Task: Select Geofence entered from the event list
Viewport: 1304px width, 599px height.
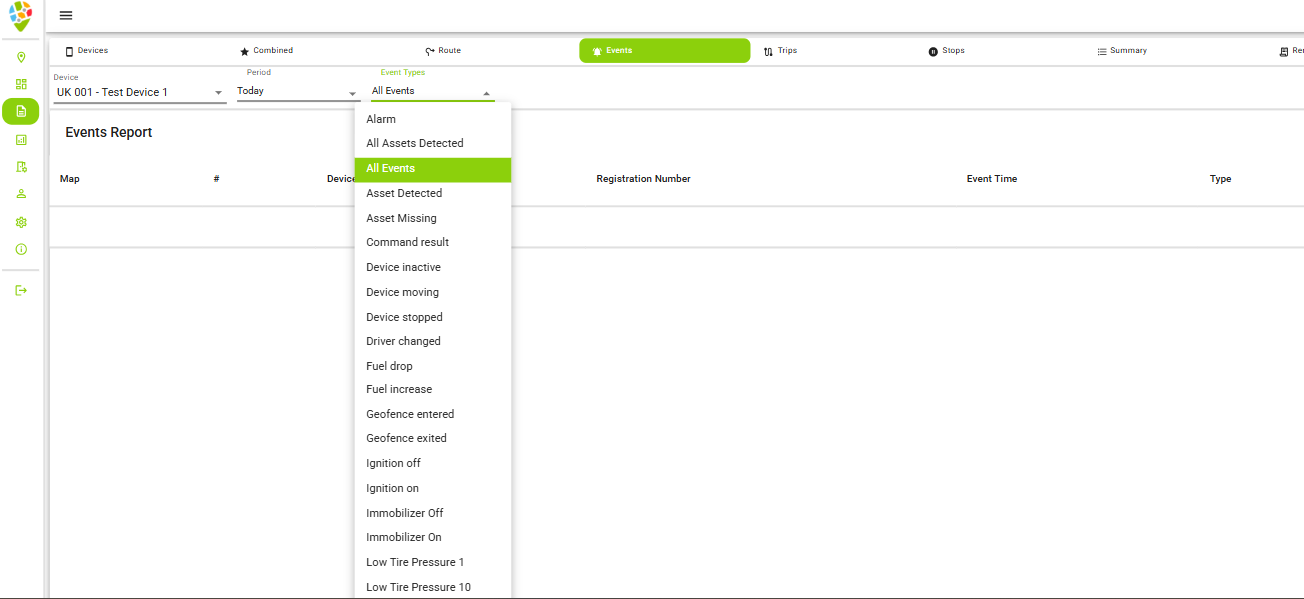Action: point(410,414)
